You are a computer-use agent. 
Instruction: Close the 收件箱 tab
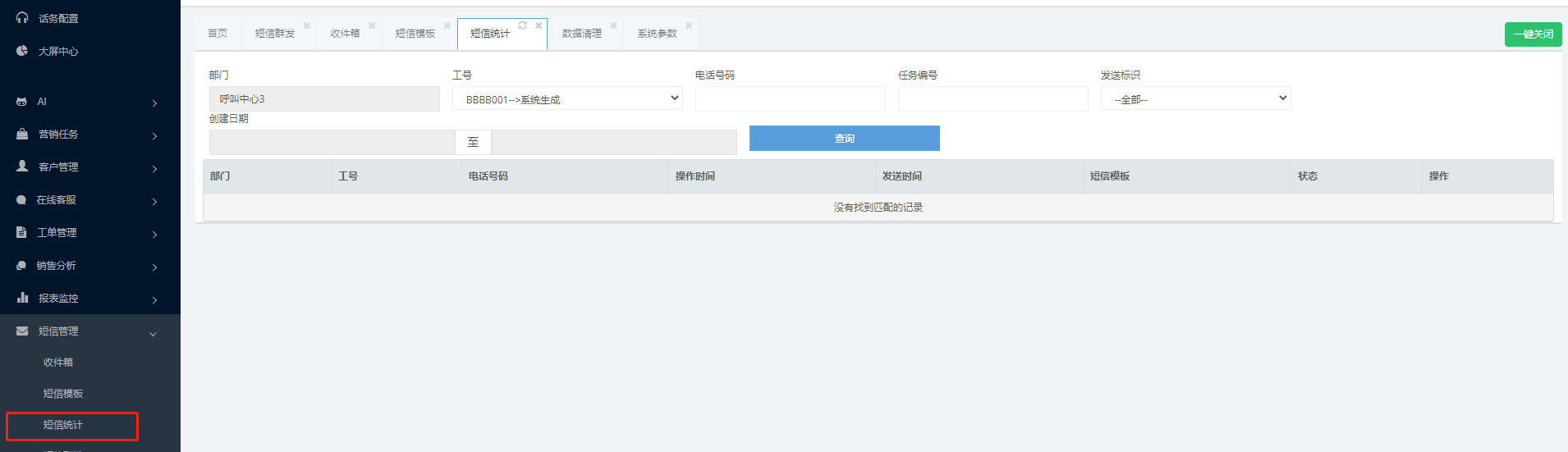(372, 25)
